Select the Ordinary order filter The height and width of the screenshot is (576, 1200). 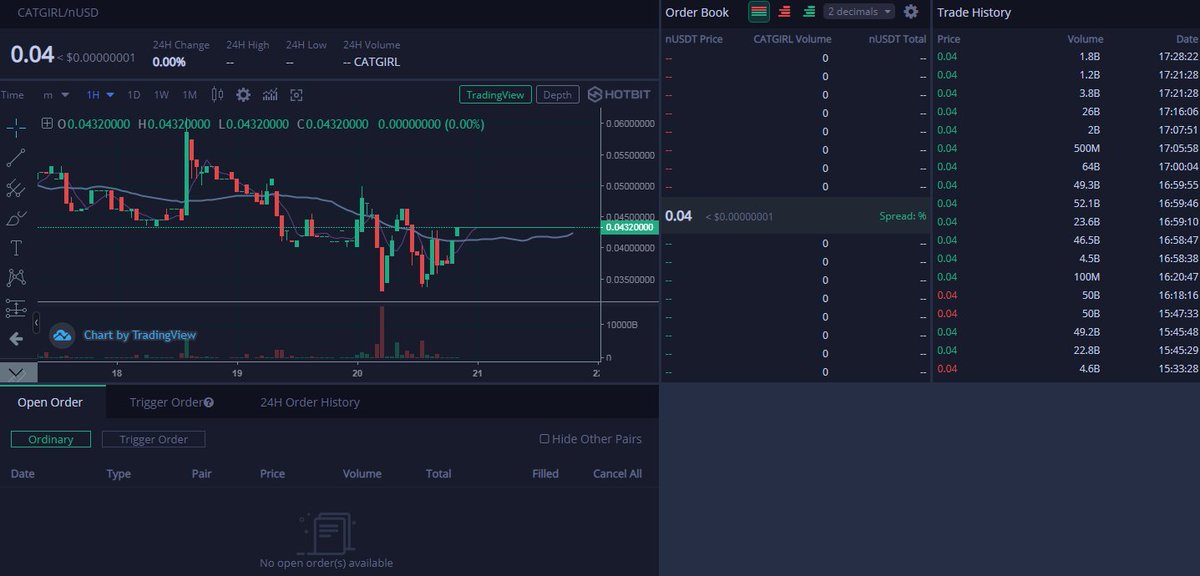[x=51, y=439]
